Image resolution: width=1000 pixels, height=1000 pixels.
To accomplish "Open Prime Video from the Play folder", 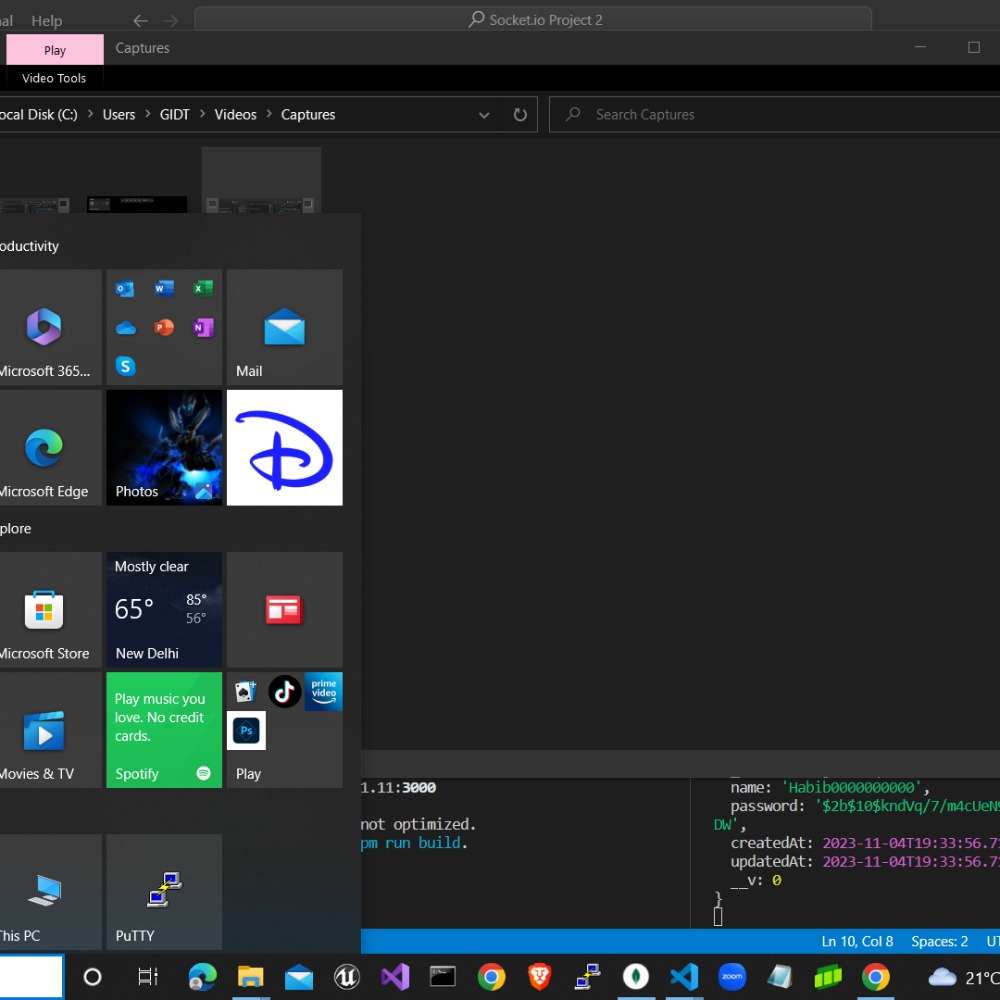I will point(323,692).
